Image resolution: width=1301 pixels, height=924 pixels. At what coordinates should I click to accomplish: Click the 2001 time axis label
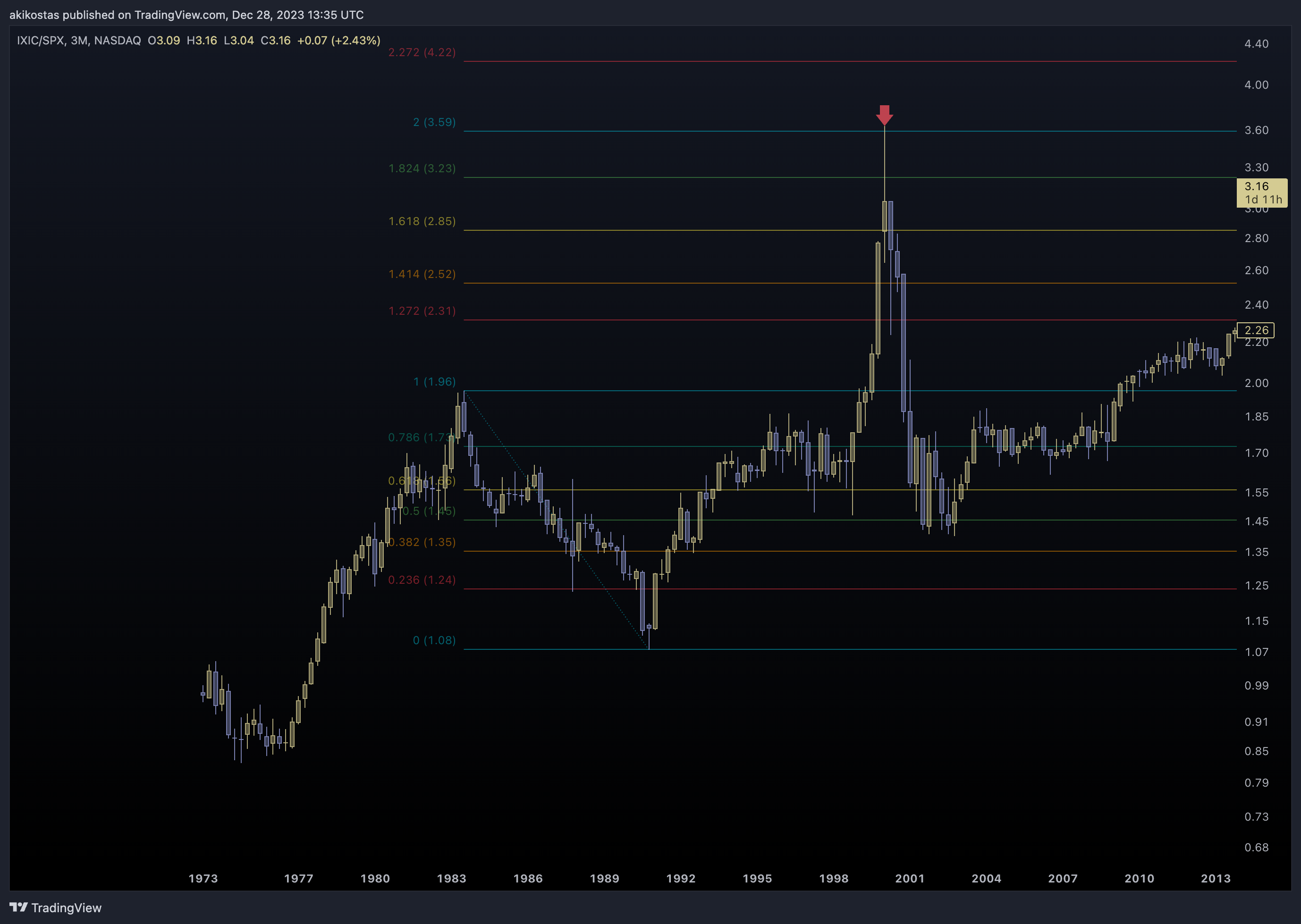click(910, 879)
